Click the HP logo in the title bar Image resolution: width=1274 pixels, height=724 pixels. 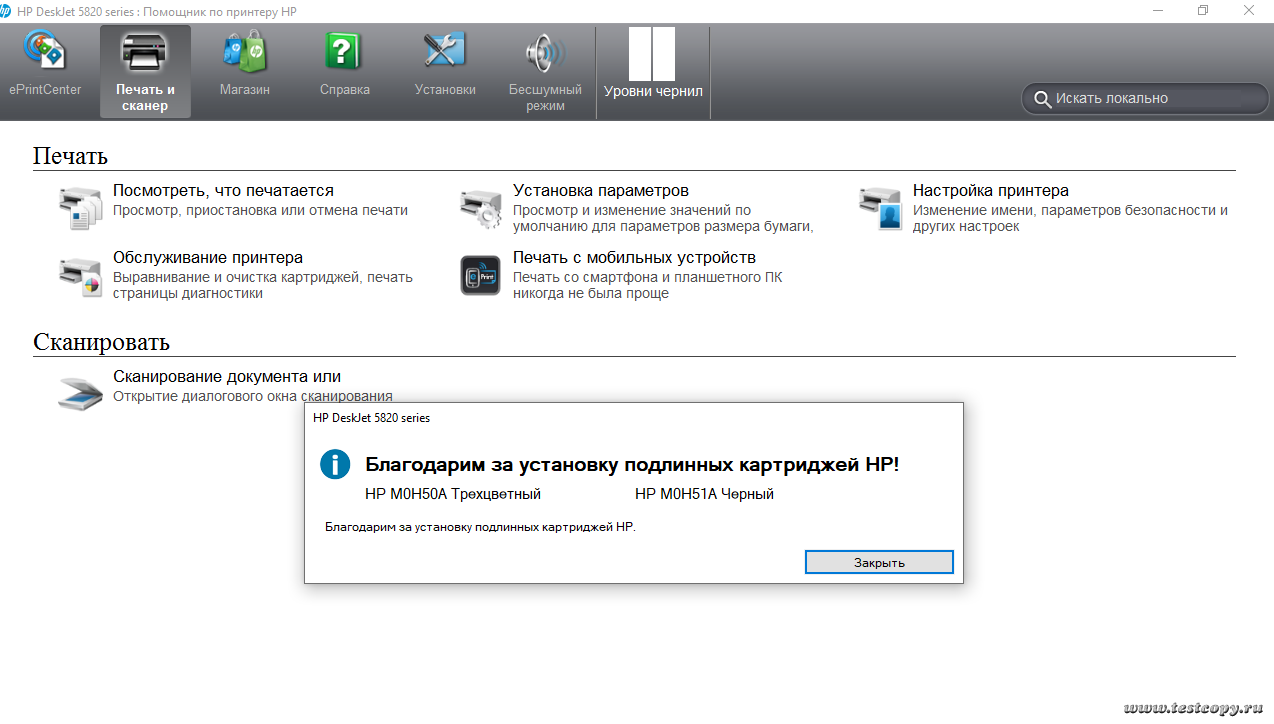(6, 11)
